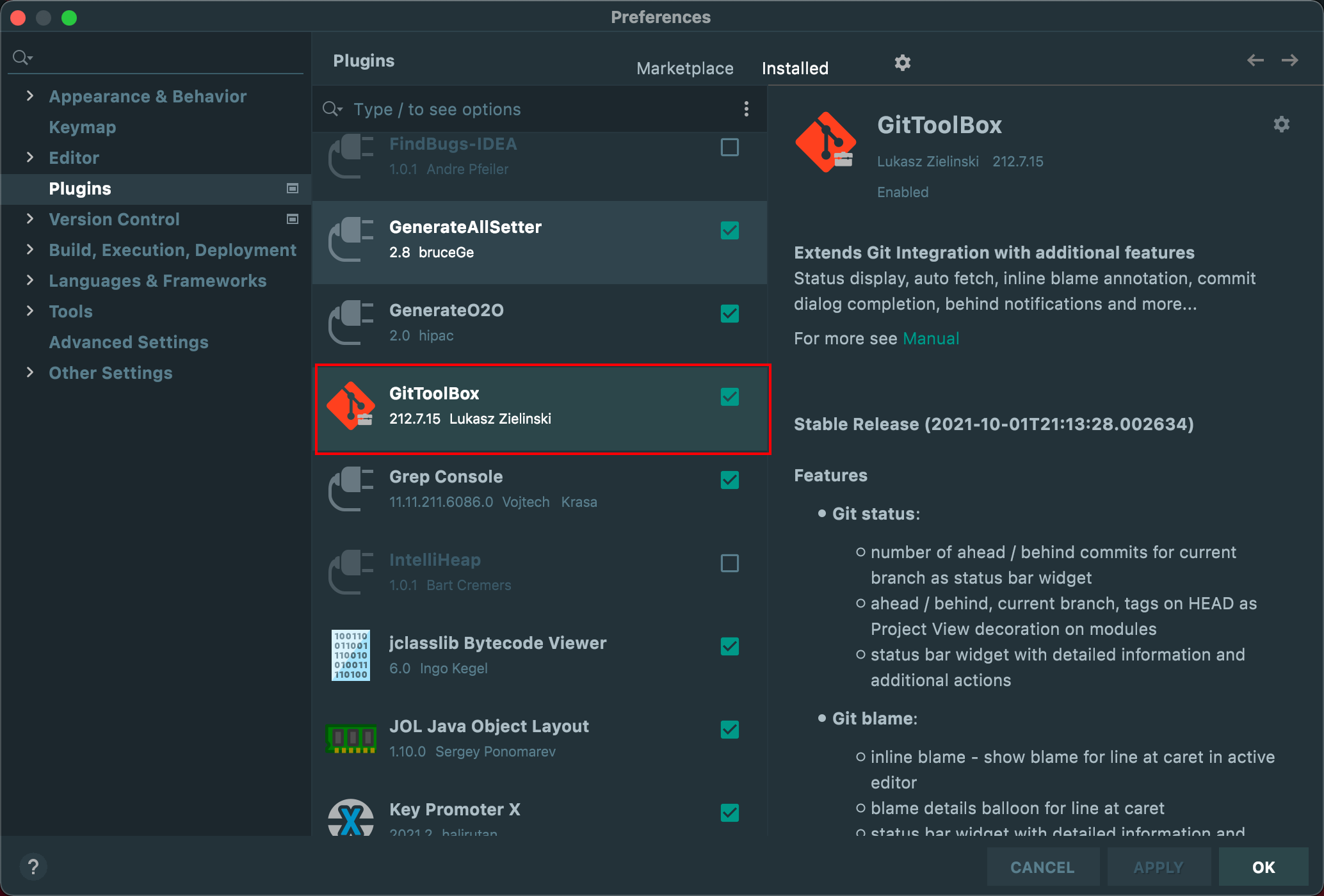The width and height of the screenshot is (1324, 896).
Task: Select the Keymap settings item
Action: (83, 127)
